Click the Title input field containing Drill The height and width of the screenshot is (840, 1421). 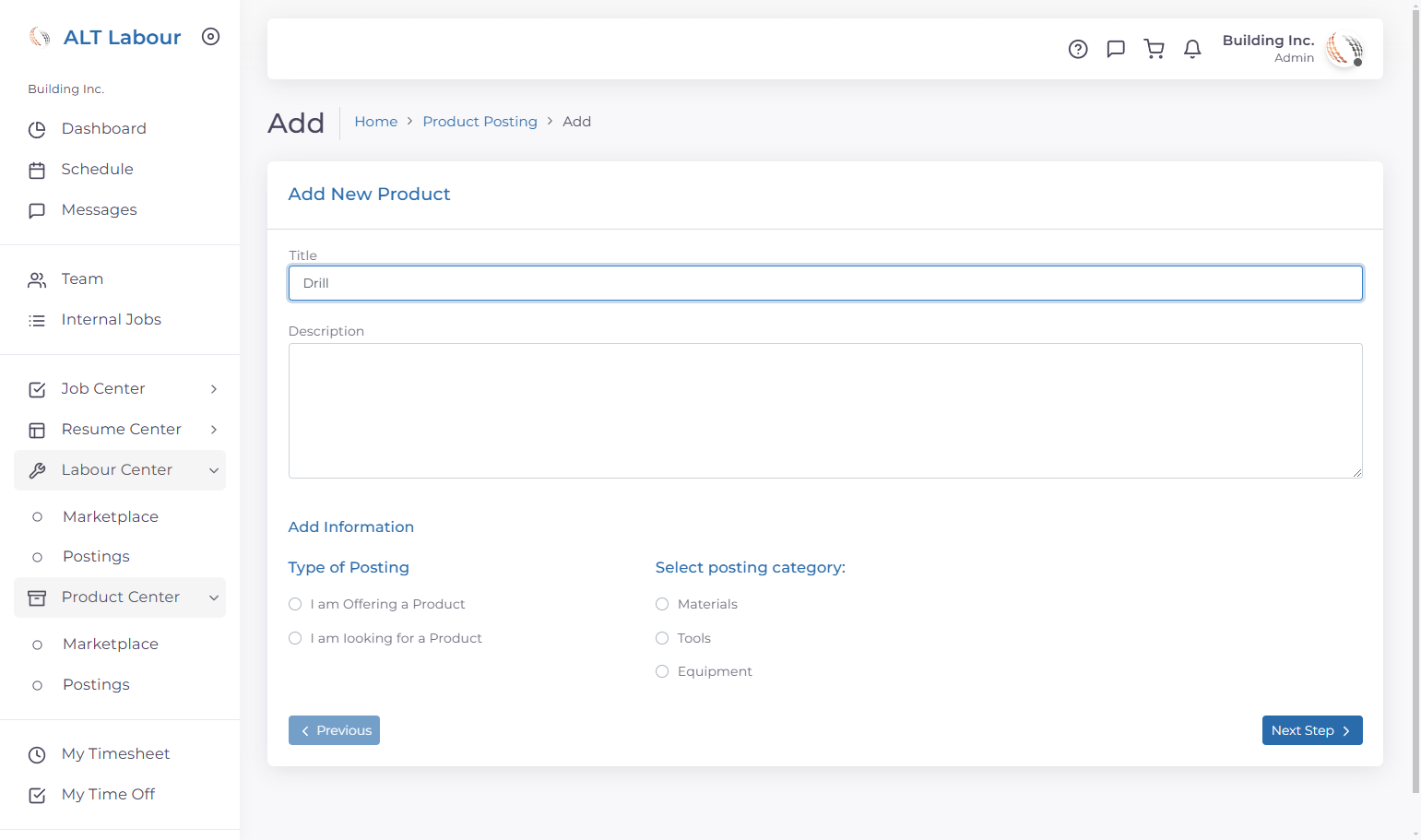(x=825, y=283)
